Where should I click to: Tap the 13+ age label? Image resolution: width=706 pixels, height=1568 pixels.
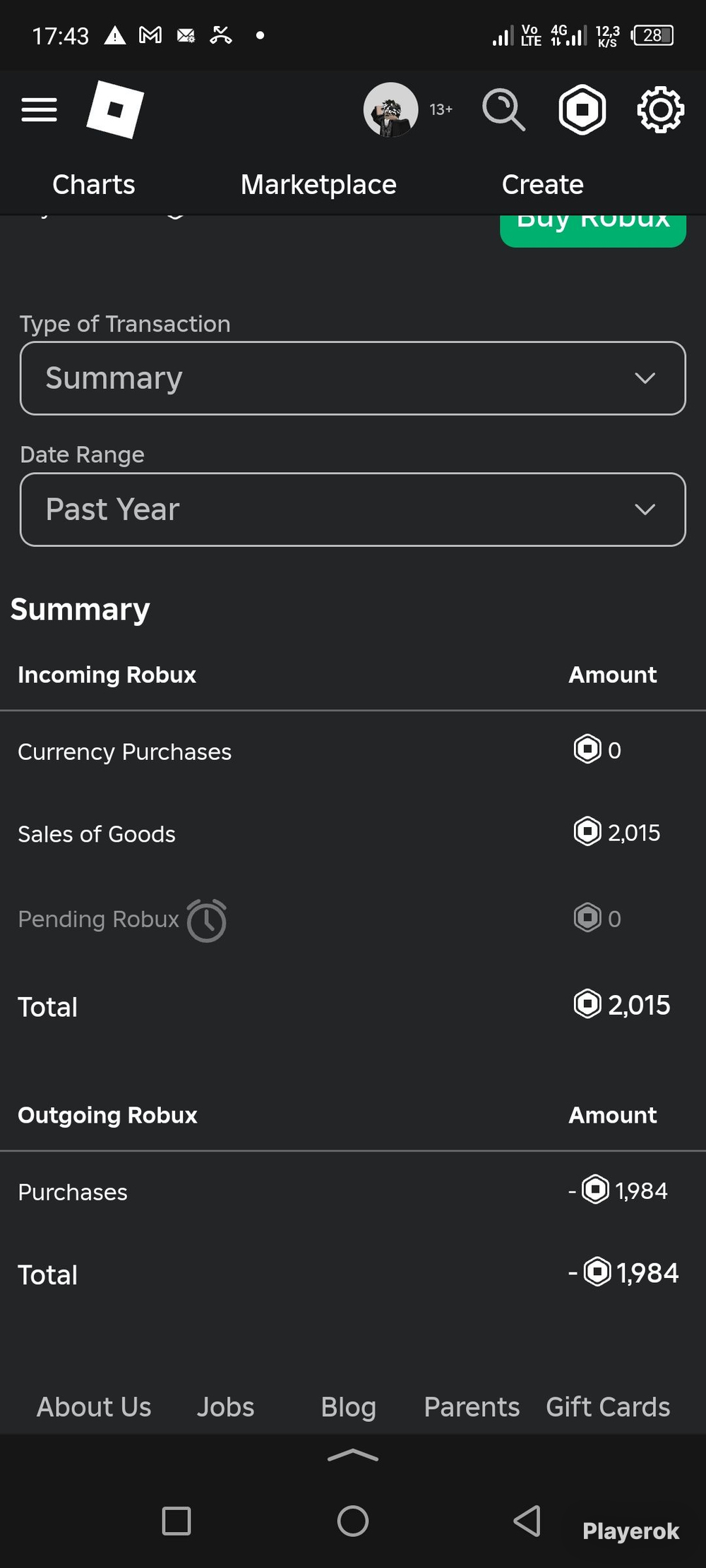tap(441, 109)
